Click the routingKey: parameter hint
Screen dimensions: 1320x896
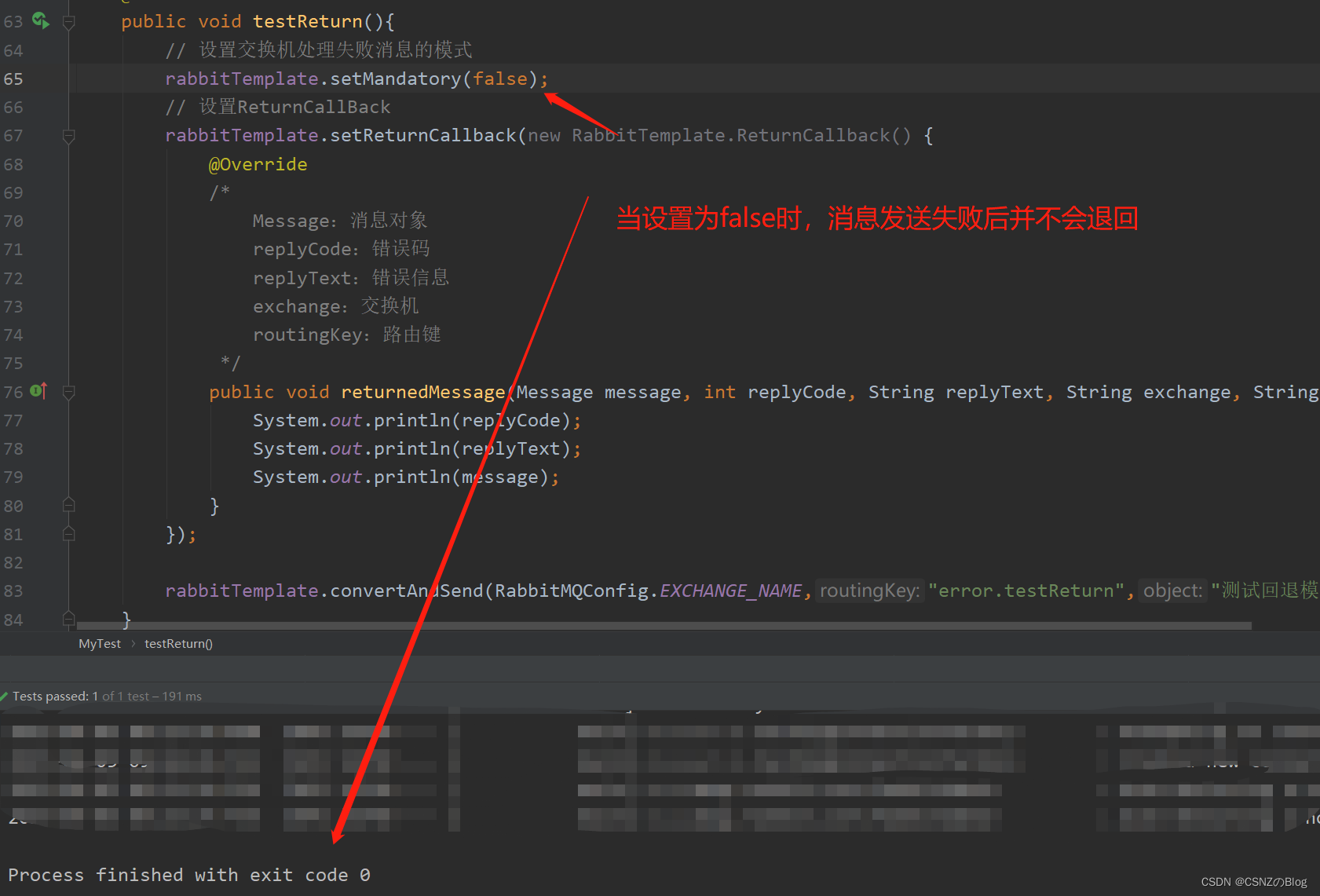[x=870, y=591]
